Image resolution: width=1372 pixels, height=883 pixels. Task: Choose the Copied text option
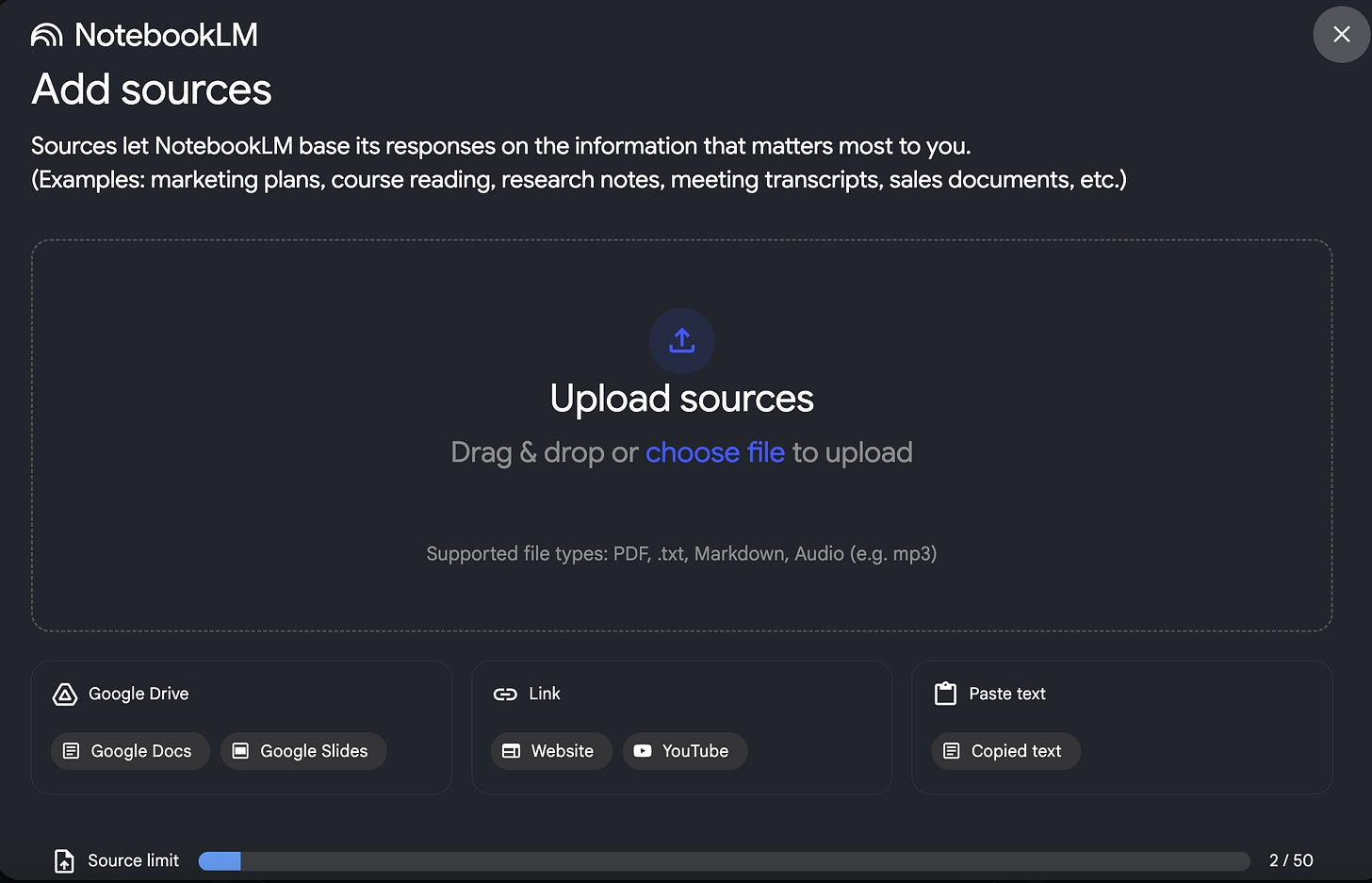pyautogui.click(x=1005, y=751)
